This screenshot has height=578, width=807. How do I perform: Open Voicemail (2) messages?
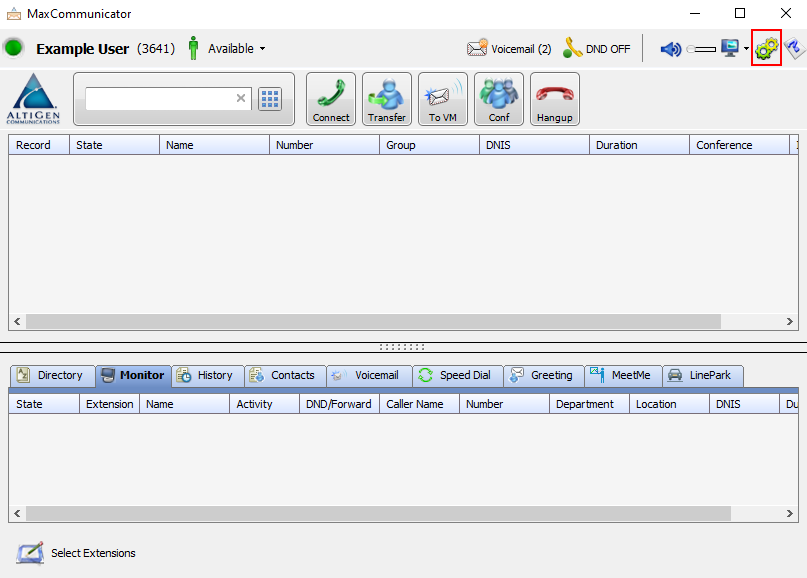point(510,48)
